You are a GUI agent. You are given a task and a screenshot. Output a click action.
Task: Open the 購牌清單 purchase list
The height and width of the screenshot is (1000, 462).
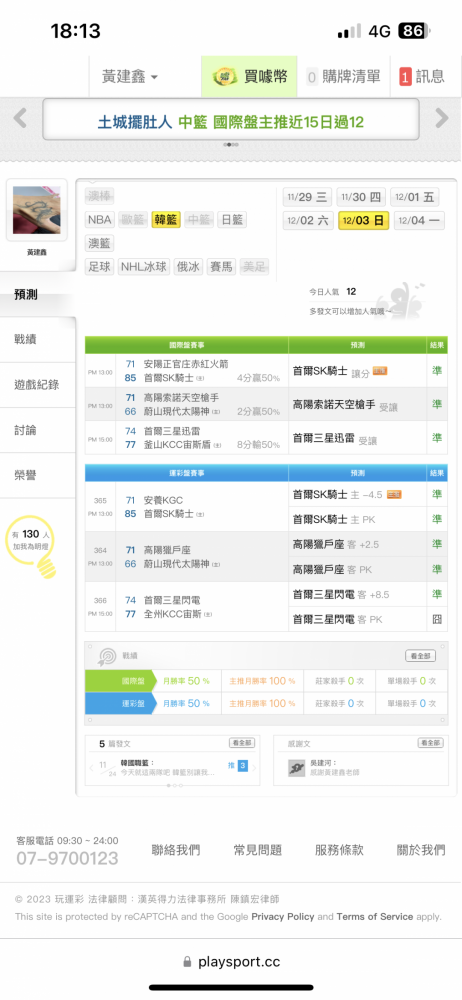coord(344,77)
